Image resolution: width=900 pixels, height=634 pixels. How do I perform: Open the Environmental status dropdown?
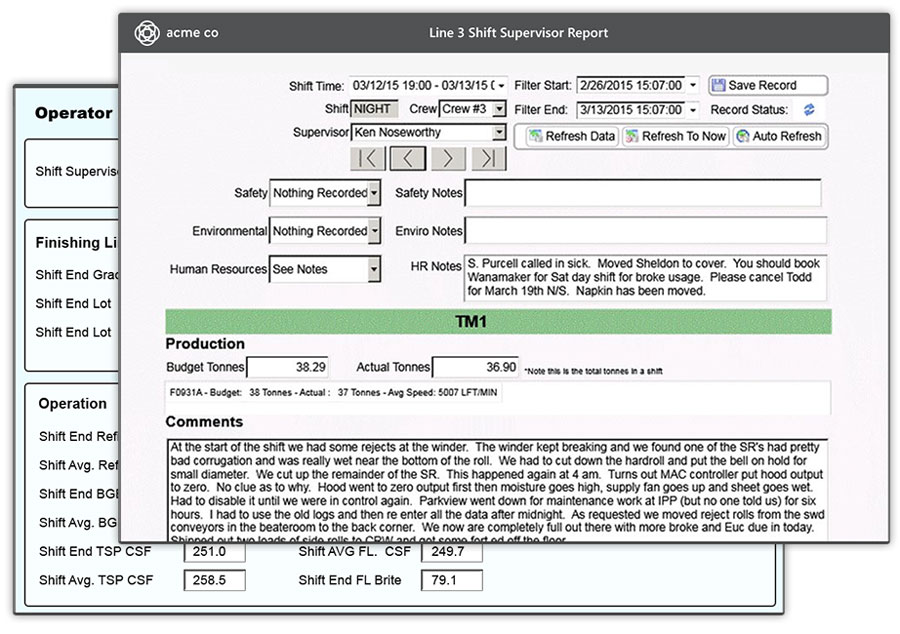[x=374, y=231]
